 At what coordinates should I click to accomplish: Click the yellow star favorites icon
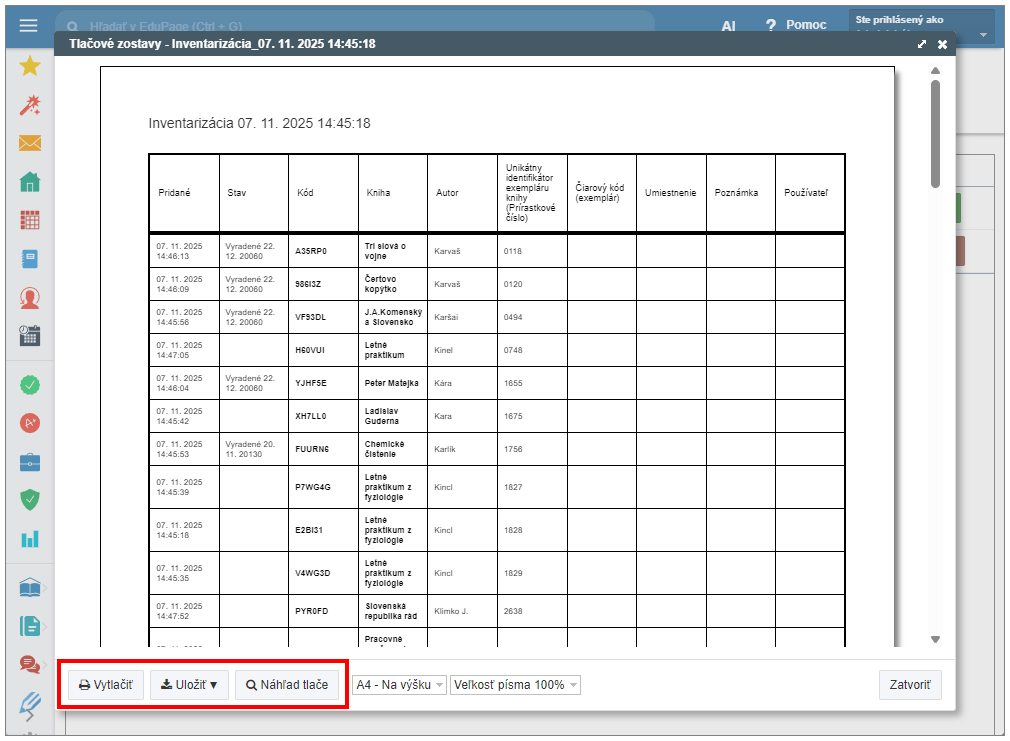(29, 66)
